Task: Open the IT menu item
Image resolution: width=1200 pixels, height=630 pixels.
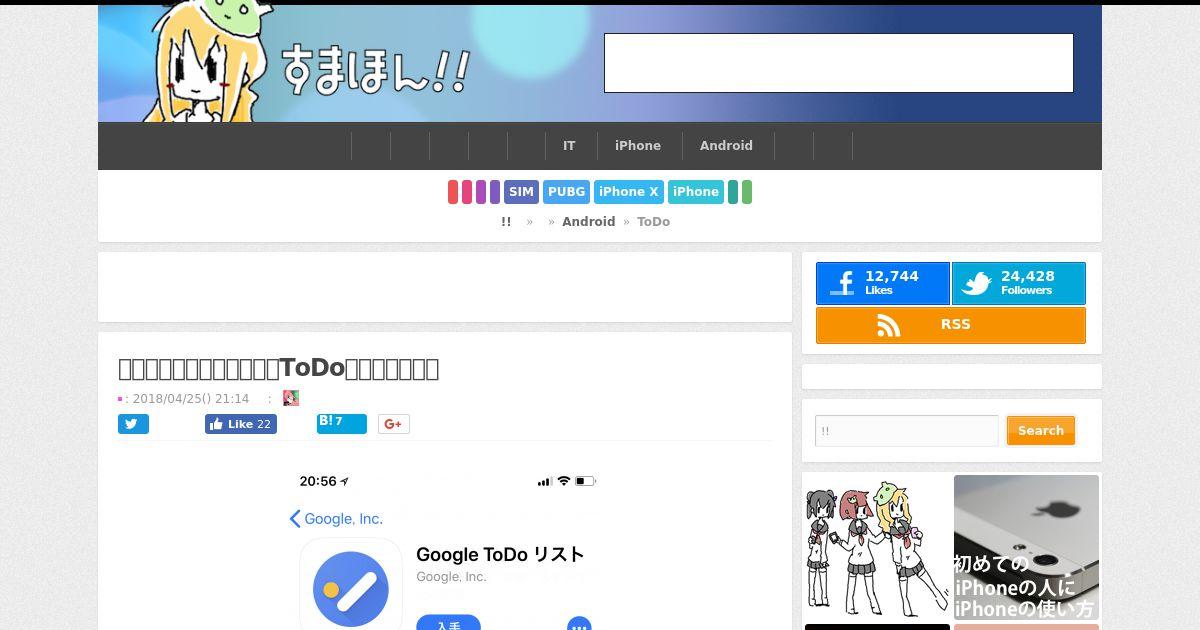Action: point(569,146)
